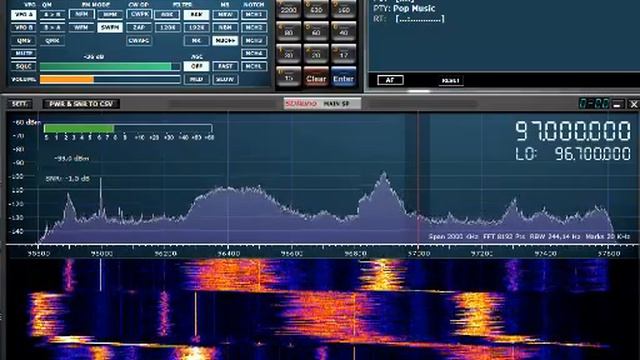The height and width of the screenshot is (360, 640).
Task: Minimize the Main SP window
Action: [618, 104]
